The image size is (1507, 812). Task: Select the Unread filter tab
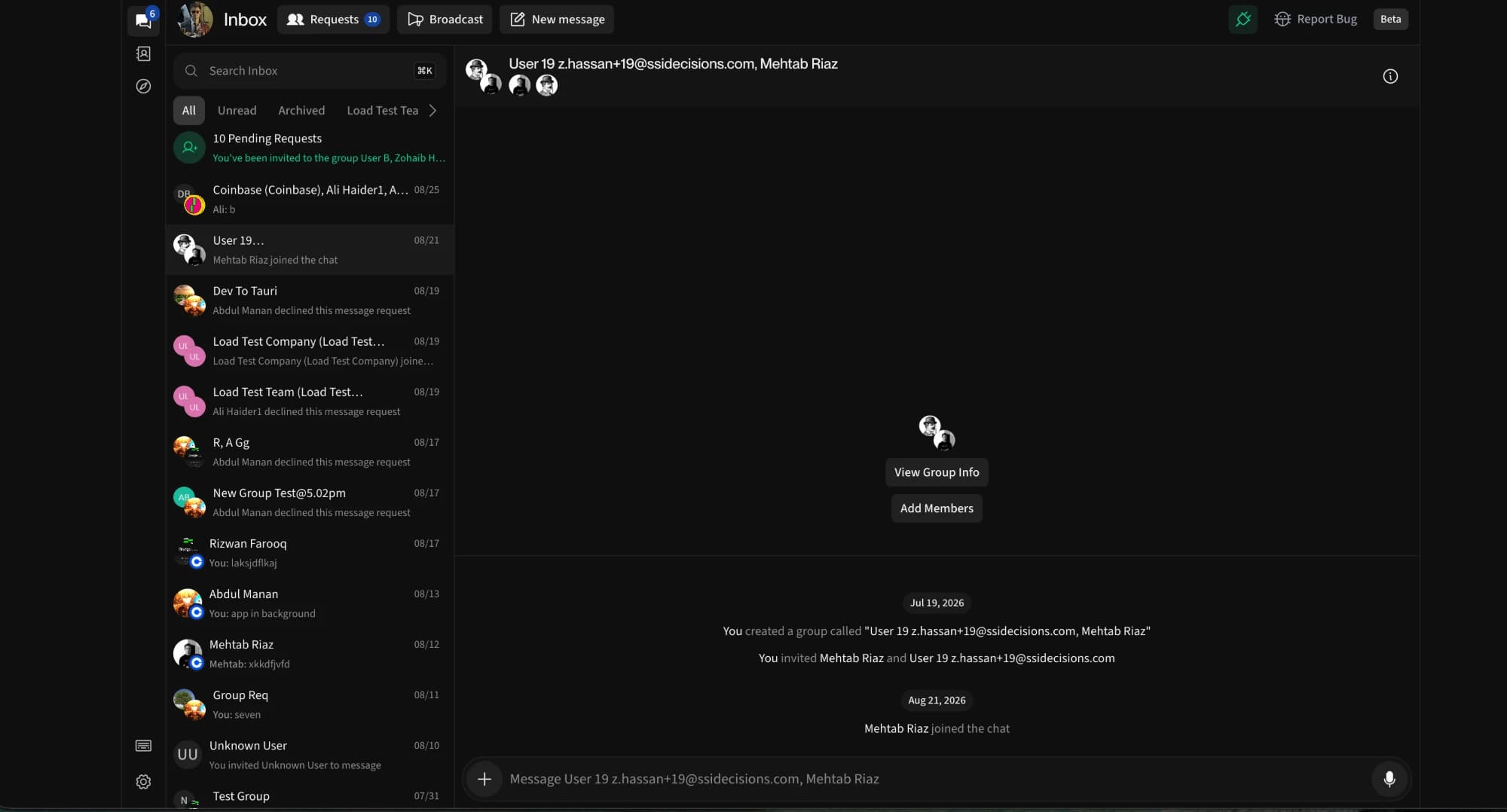[x=237, y=111]
